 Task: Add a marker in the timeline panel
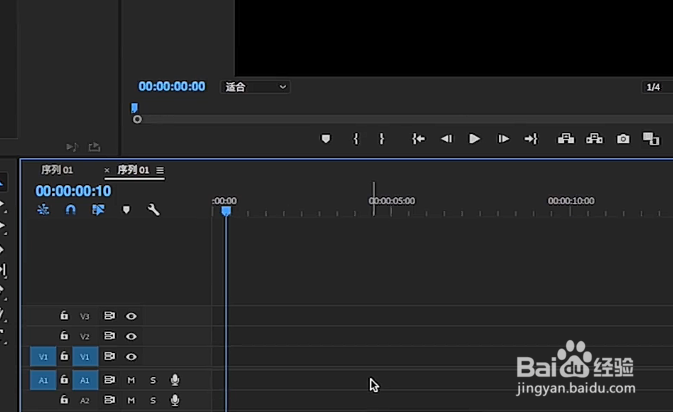126,209
